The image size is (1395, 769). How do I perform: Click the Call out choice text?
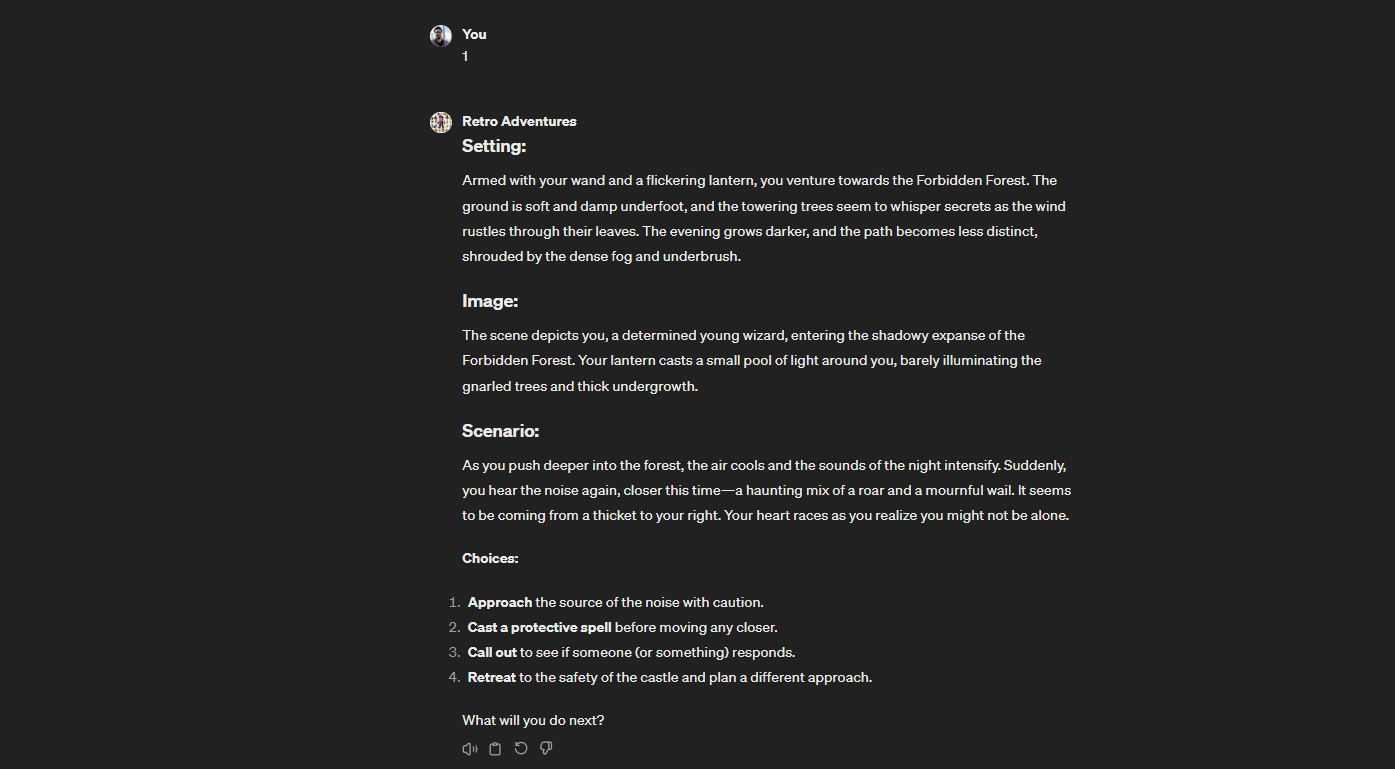coord(631,652)
